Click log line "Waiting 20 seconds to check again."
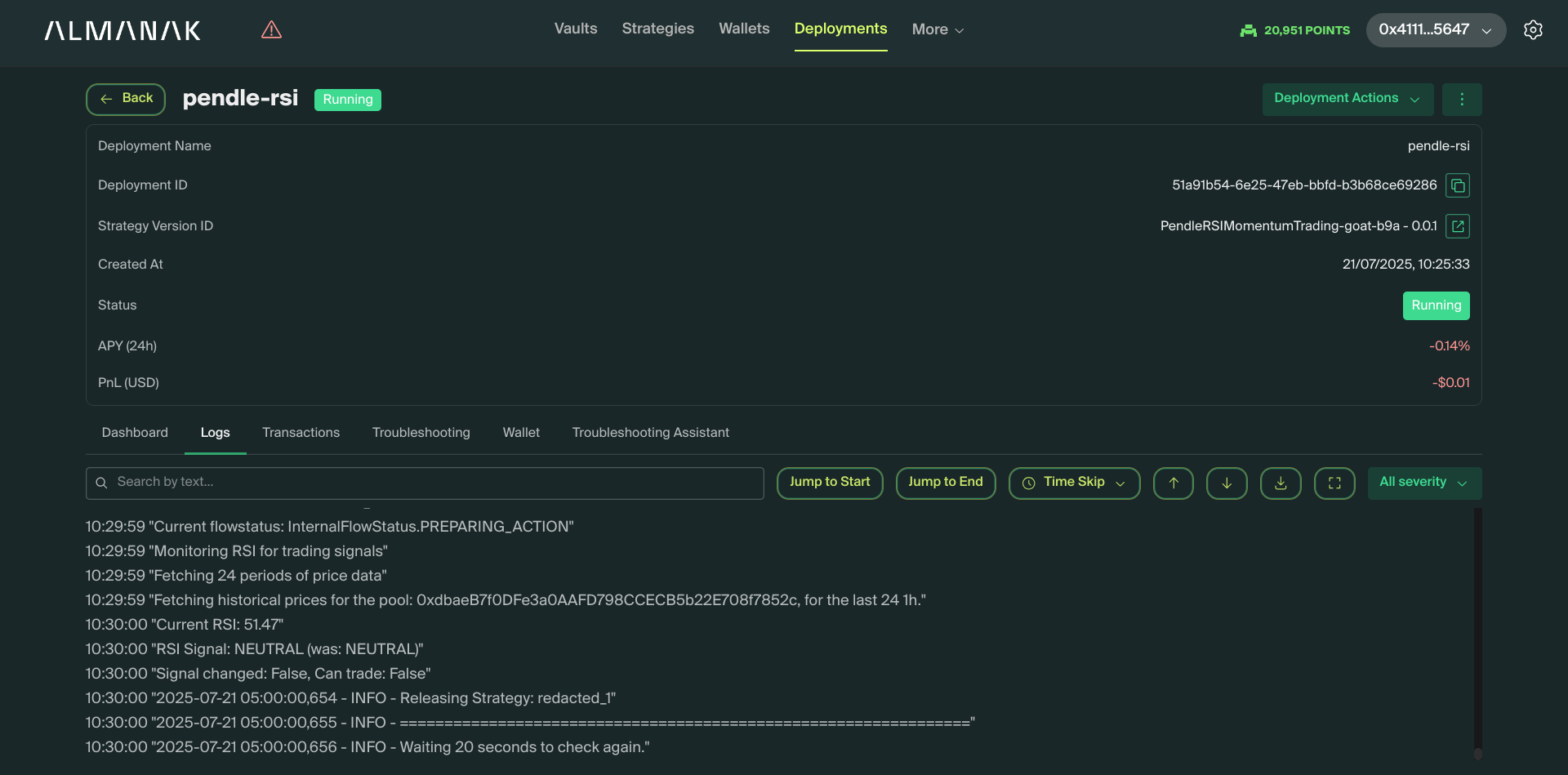The height and width of the screenshot is (775, 1568). click(367, 747)
